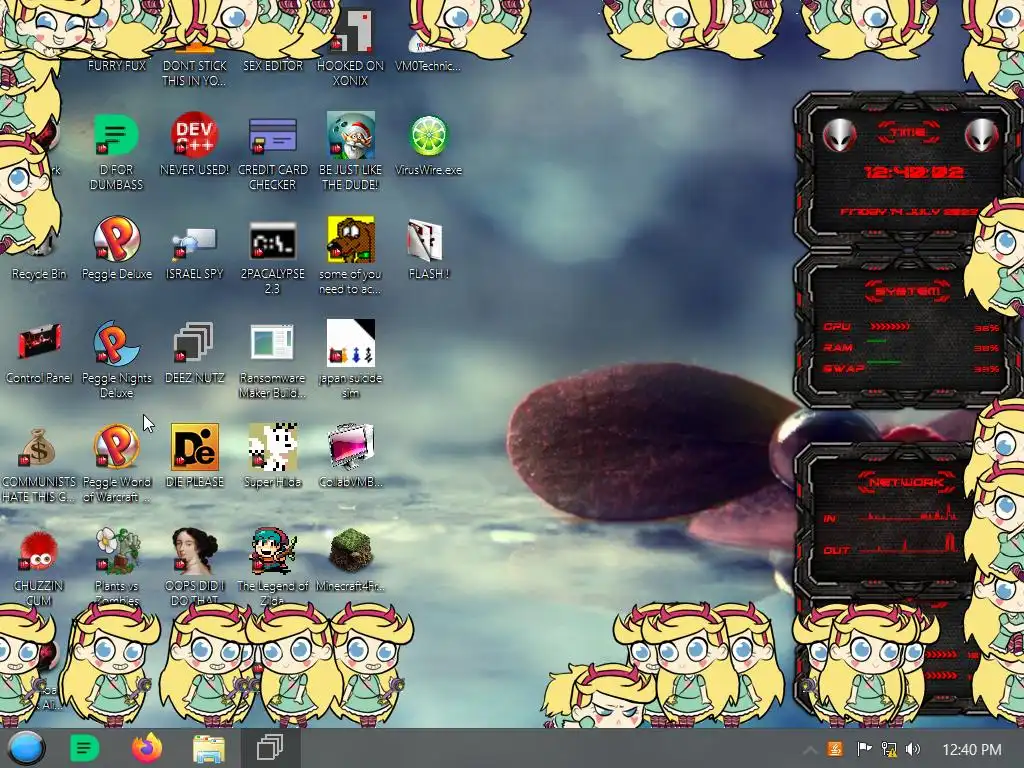1024x768 pixels.
Task: Click the left alien head widget emblem
Action: coord(839,135)
